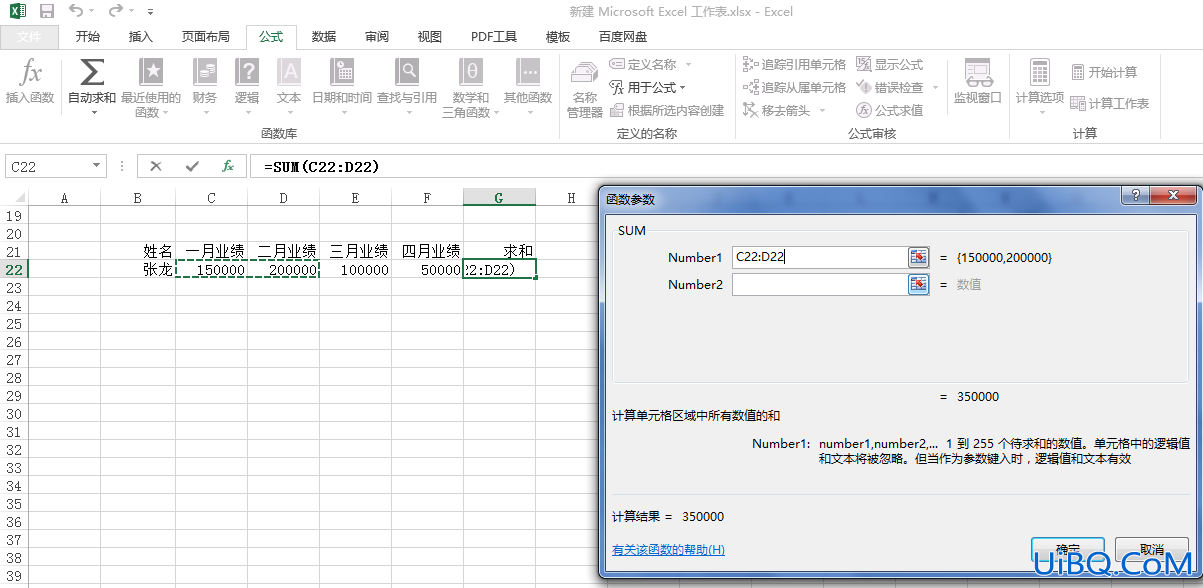Select column H header

571,197
